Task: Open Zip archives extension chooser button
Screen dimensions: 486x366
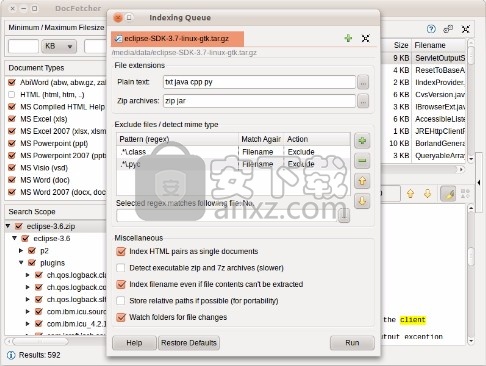Action: (363, 101)
